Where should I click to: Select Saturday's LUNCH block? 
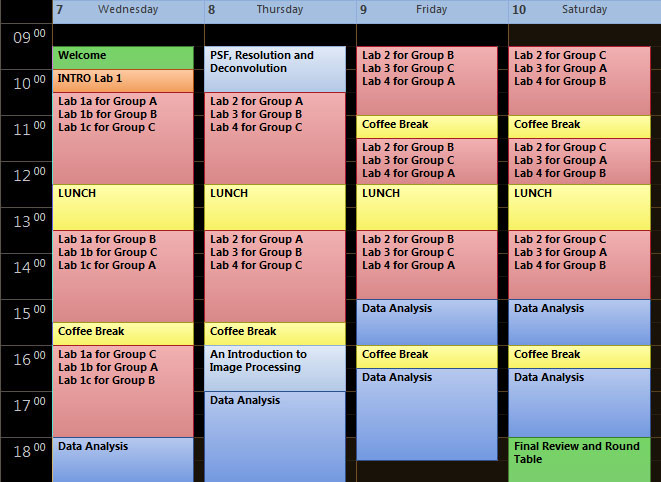coord(584,206)
